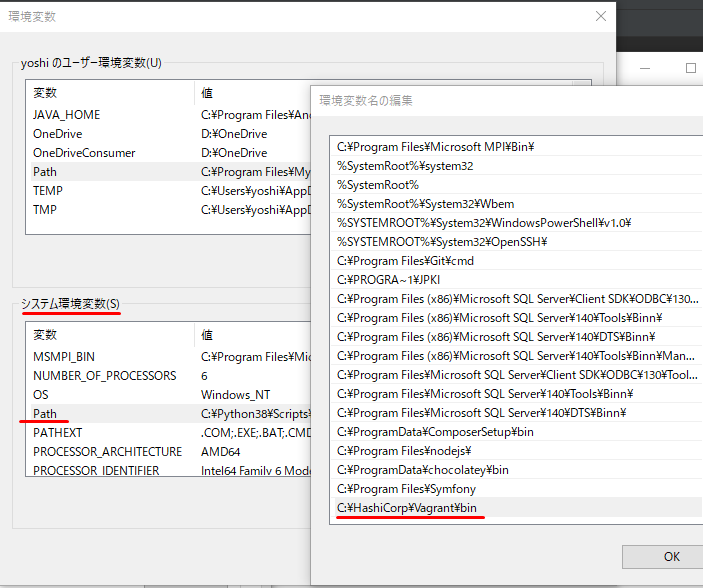Click system variables 値 column header

pyautogui.click(x=253, y=335)
